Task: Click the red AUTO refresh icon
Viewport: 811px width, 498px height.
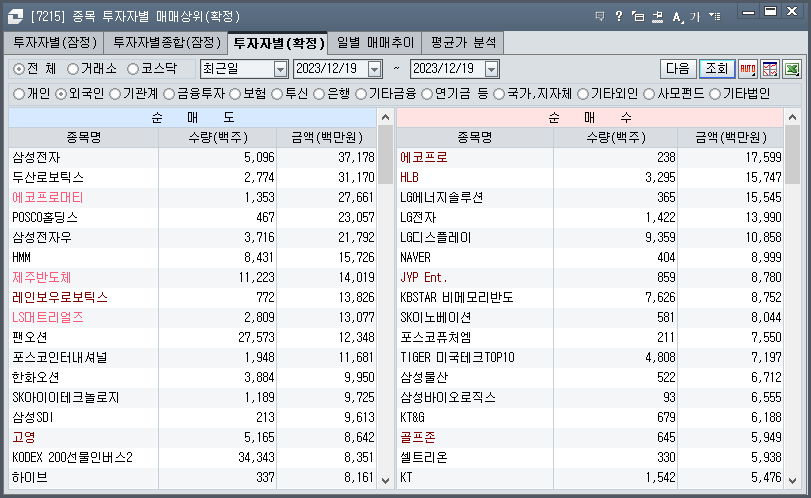Action: click(x=747, y=69)
